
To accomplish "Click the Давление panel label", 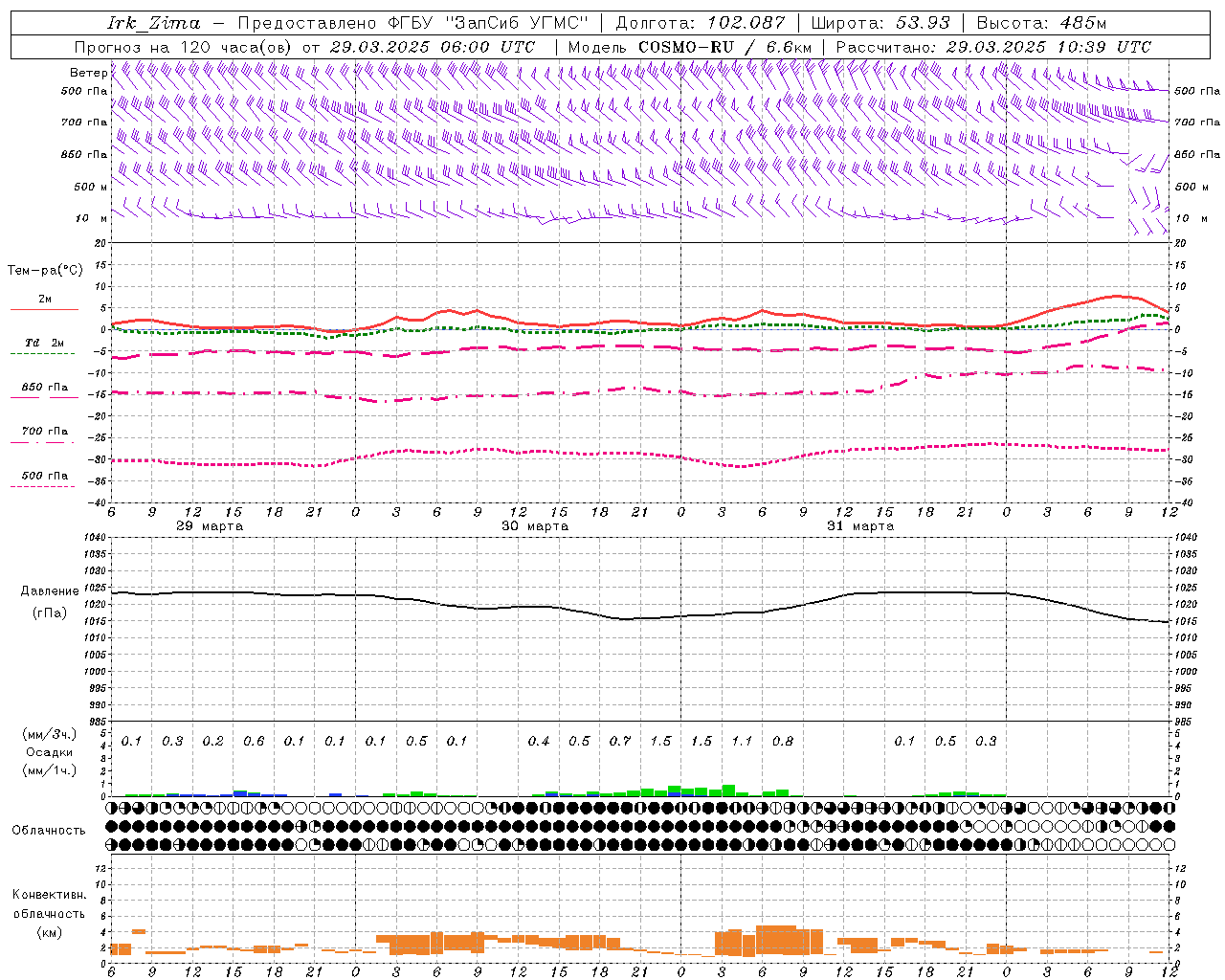I will (x=50, y=591).
